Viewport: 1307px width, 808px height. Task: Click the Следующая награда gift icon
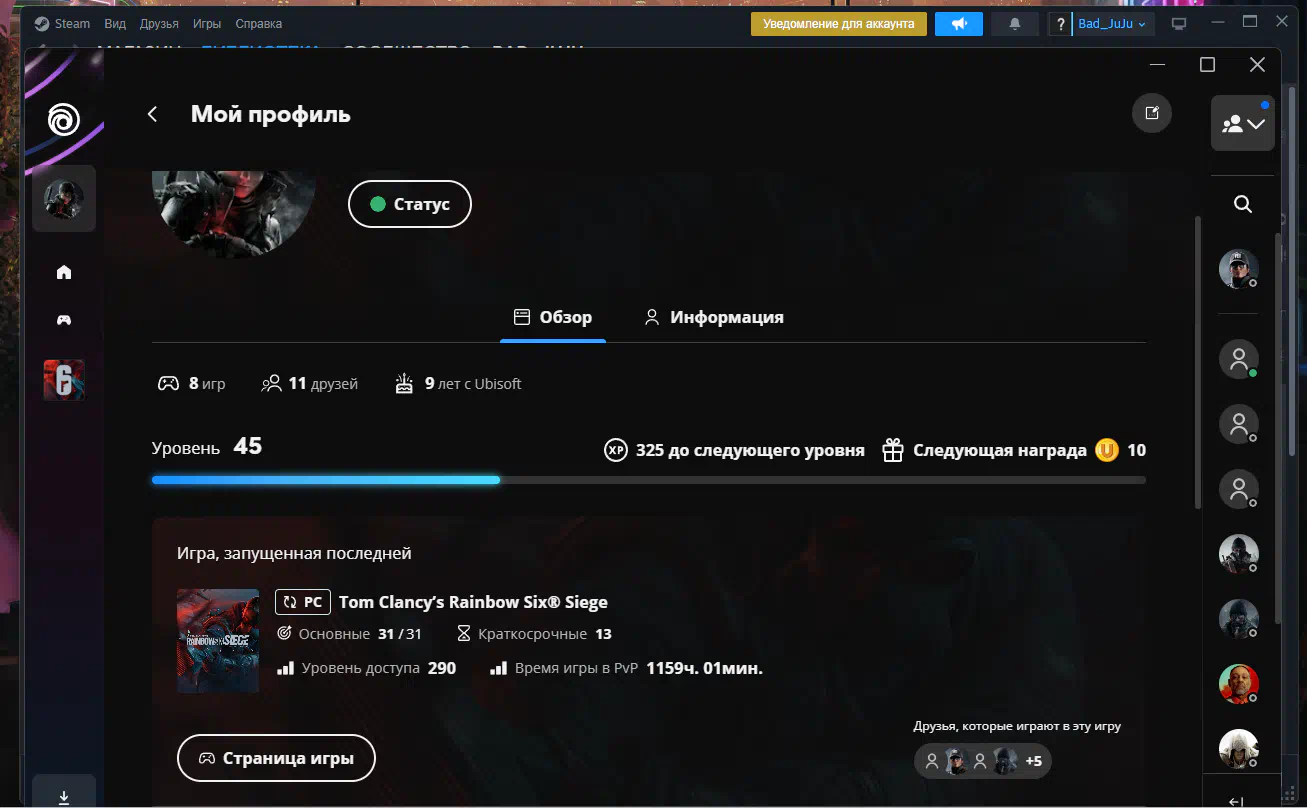[893, 450]
